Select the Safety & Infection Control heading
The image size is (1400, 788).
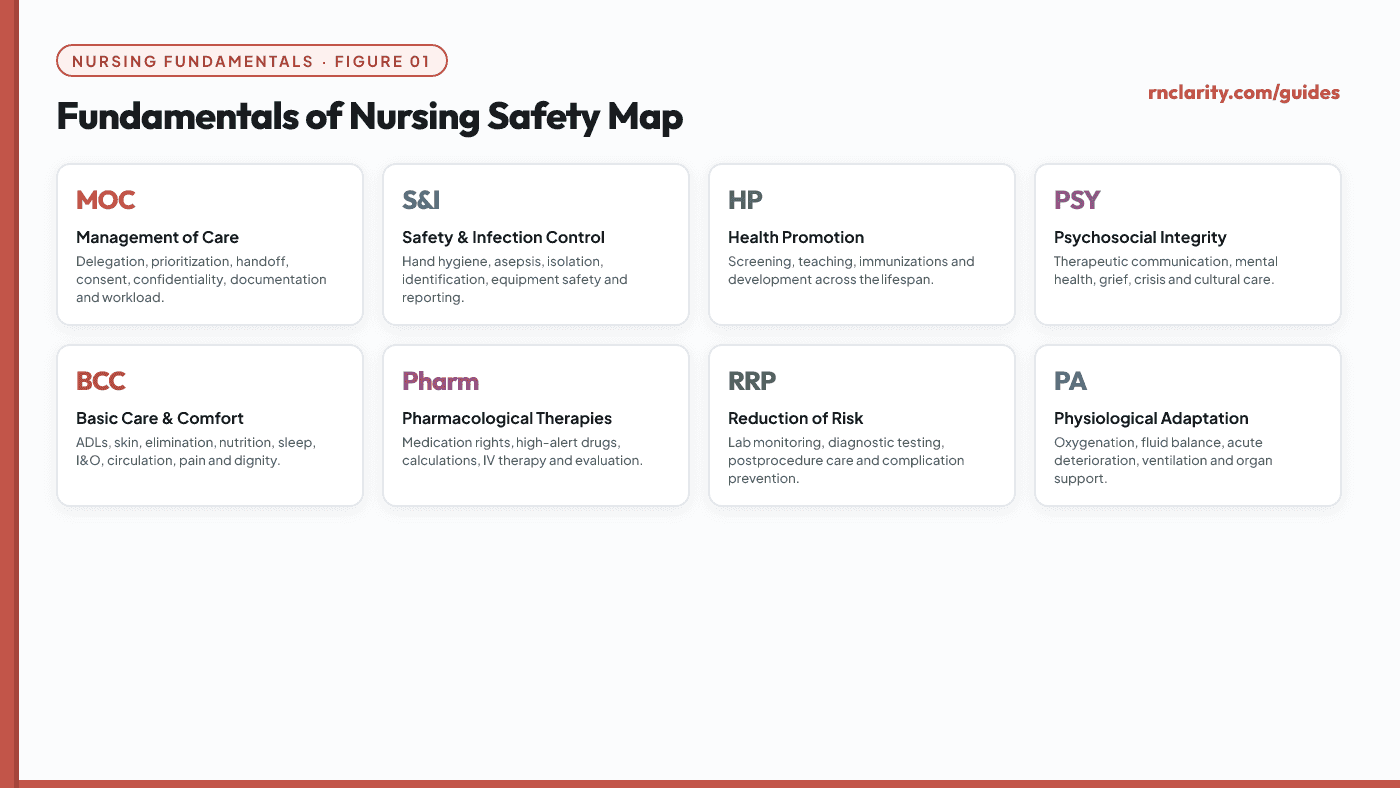(x=503, y=237)
